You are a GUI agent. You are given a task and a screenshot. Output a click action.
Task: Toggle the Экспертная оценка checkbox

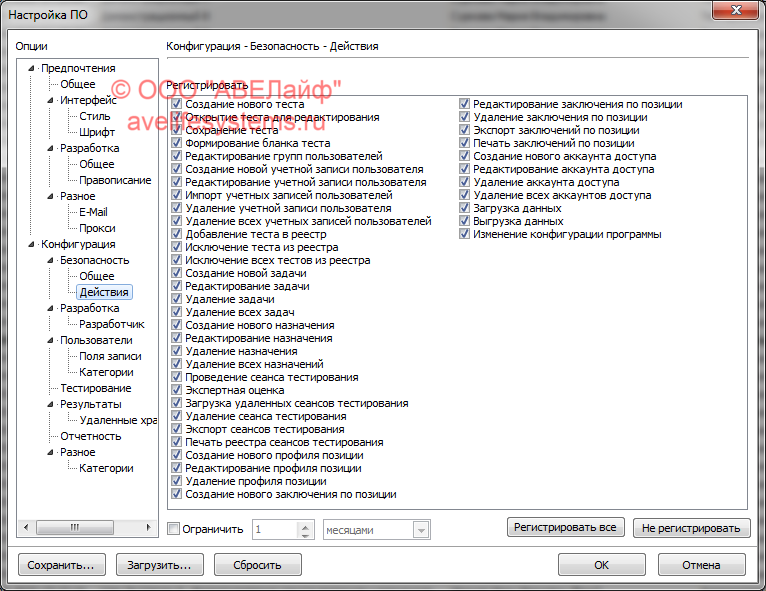177,390
